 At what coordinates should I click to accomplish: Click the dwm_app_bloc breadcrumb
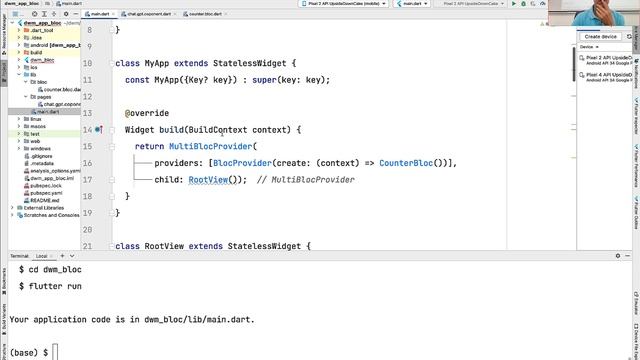coord(22,3)
